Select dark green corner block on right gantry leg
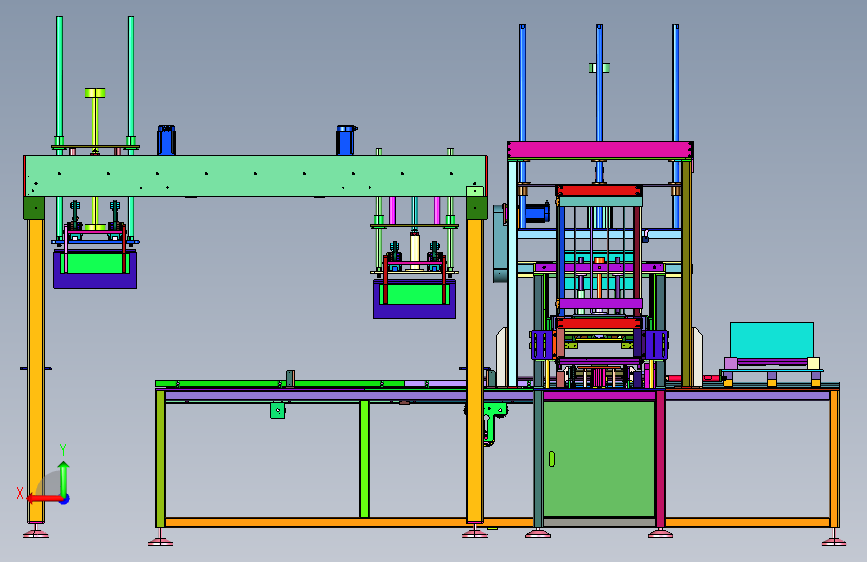Screen dimensions: 867x562 (x=477, y=208)
